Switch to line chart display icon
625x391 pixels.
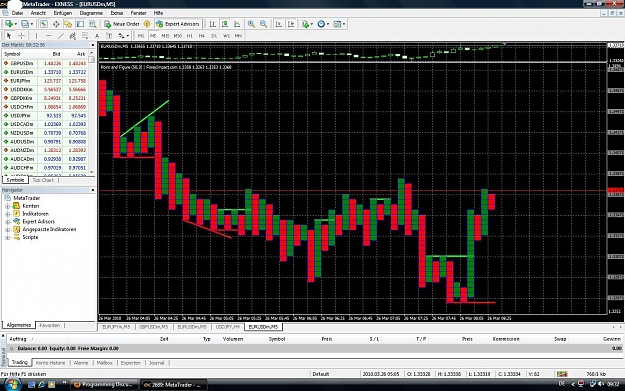(237, 24)
